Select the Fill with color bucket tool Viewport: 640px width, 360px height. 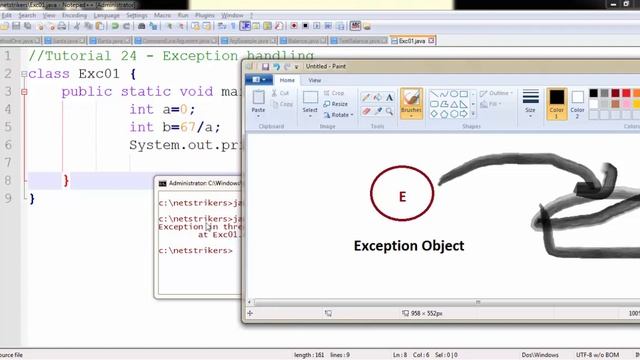378,97
